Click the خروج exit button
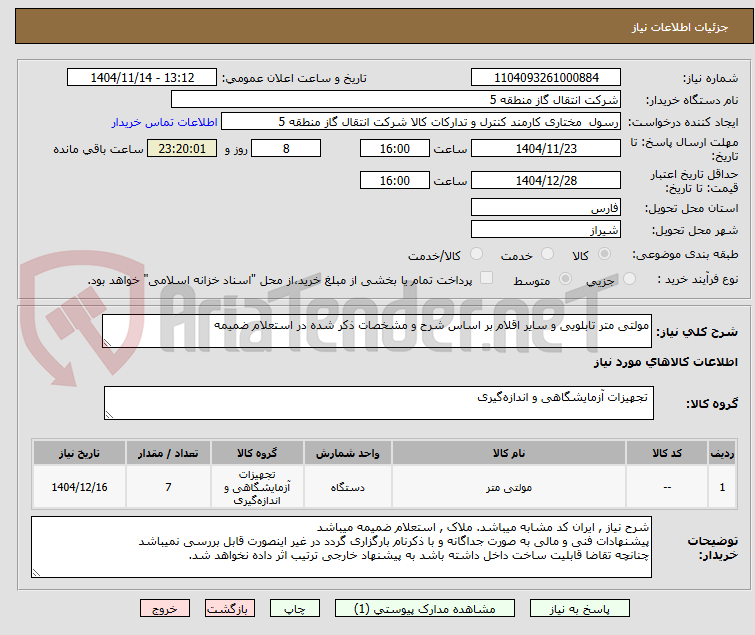 [x=165, y=609]
